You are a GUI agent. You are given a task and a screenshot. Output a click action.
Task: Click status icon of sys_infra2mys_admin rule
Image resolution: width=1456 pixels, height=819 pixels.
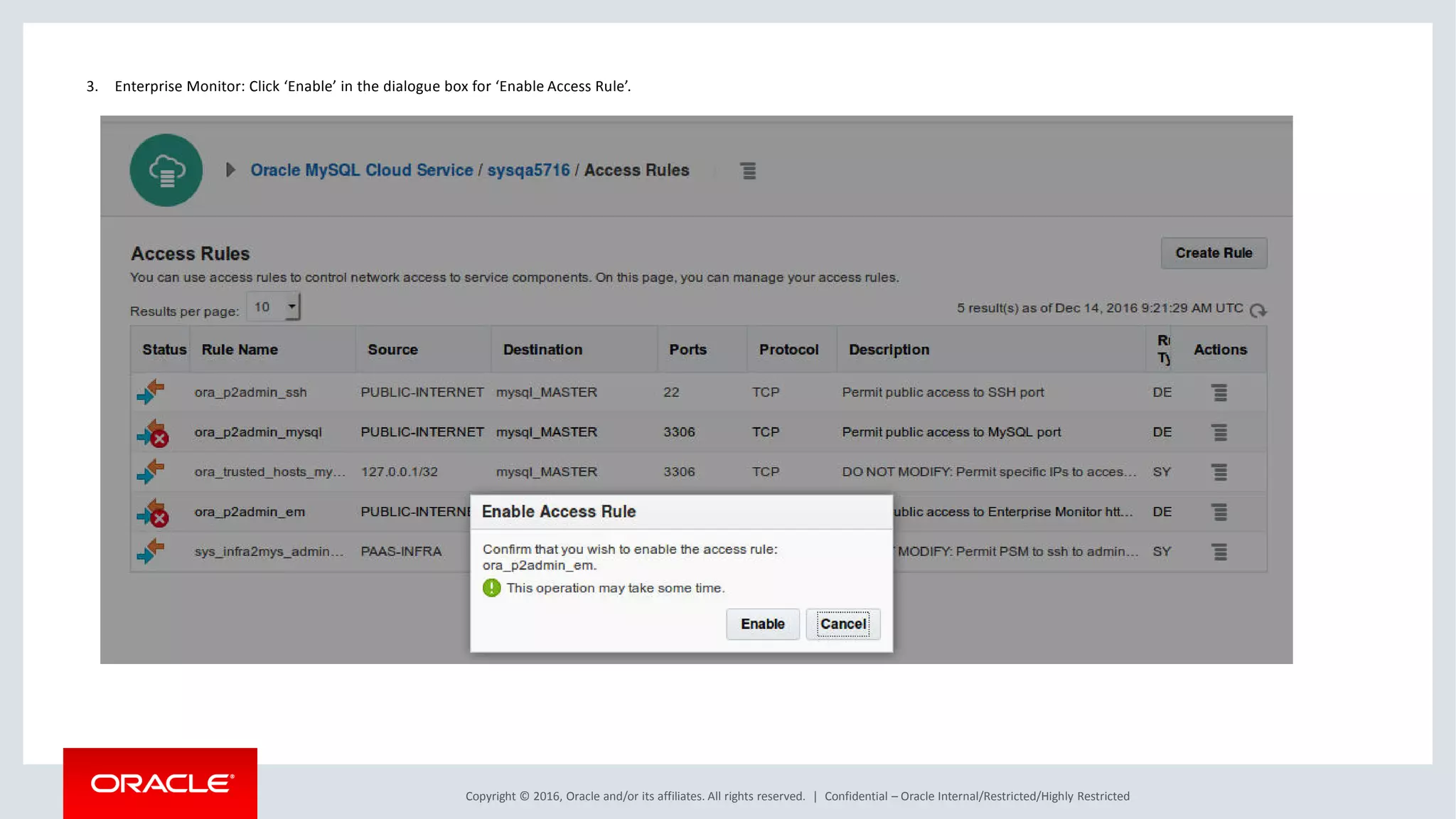151,551
